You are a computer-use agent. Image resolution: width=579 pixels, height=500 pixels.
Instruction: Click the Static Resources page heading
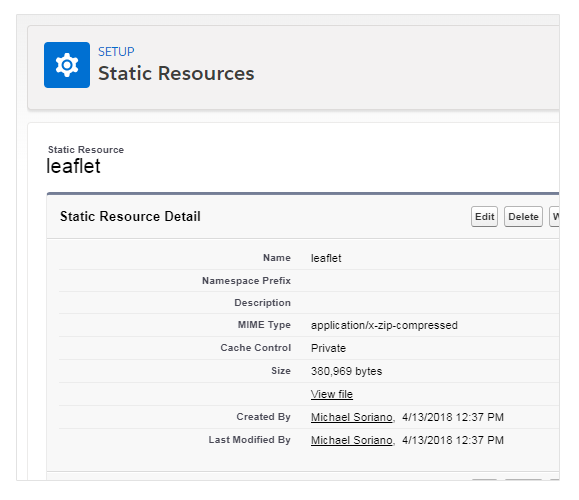pos(176,73)
